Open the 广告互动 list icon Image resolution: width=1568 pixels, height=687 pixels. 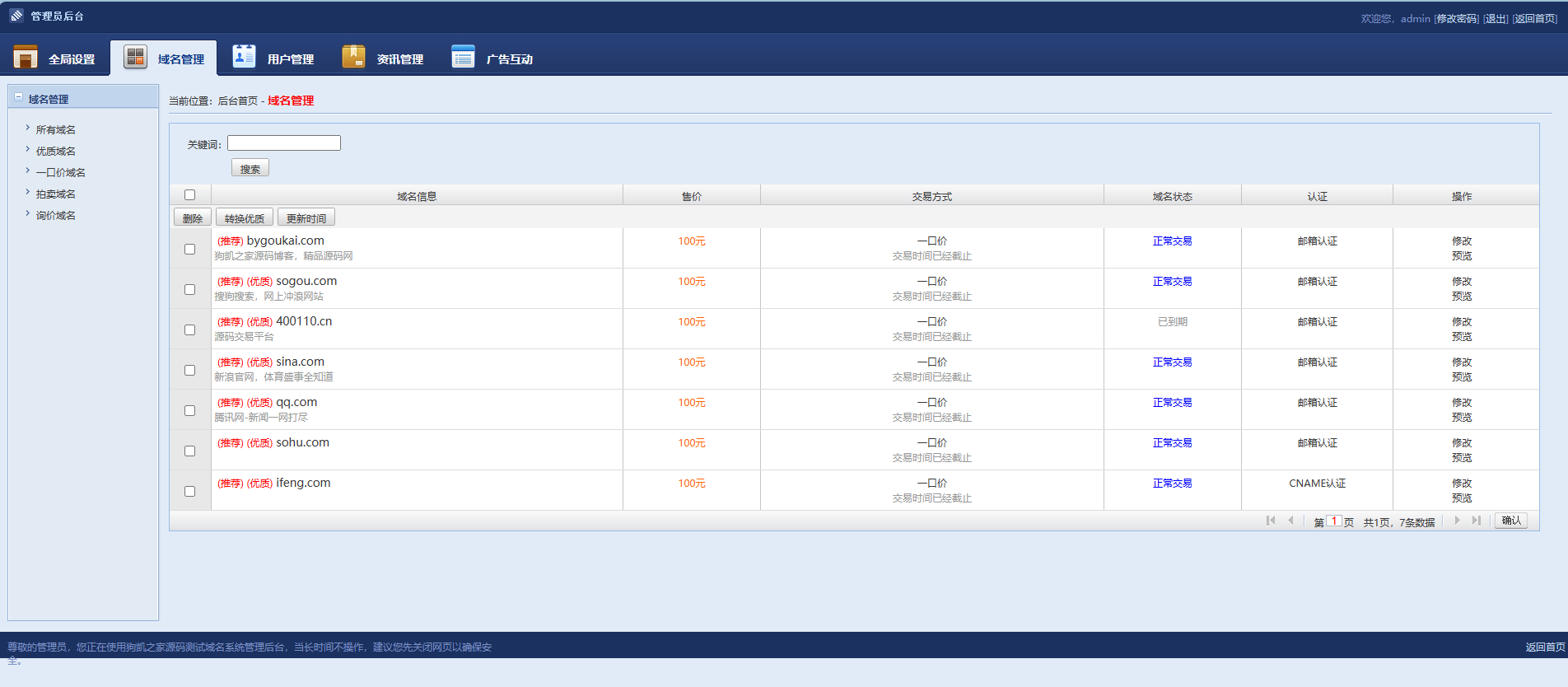coord(463,56)
